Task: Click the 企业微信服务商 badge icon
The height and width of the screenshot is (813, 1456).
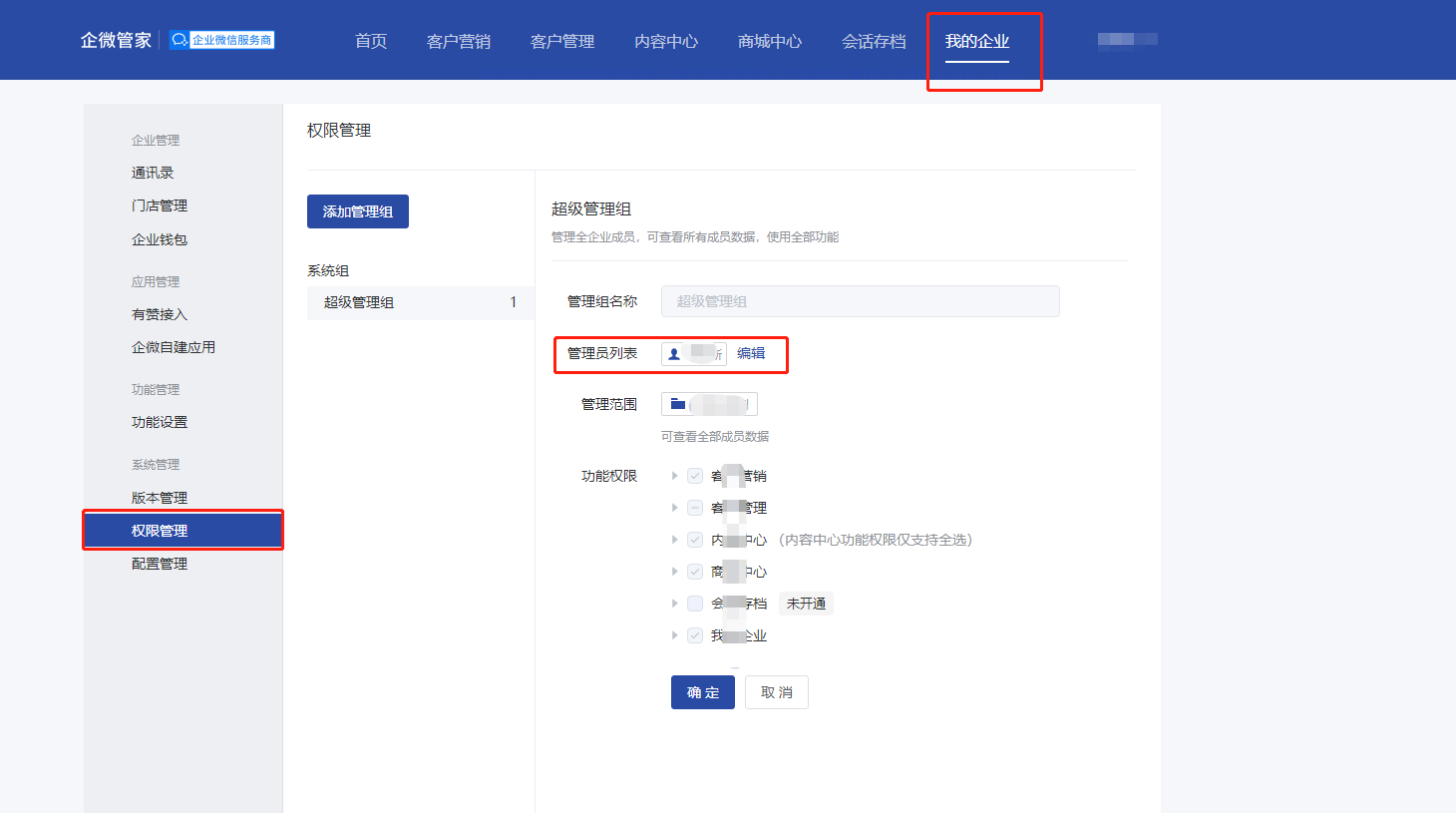Action: click(221, 40)
